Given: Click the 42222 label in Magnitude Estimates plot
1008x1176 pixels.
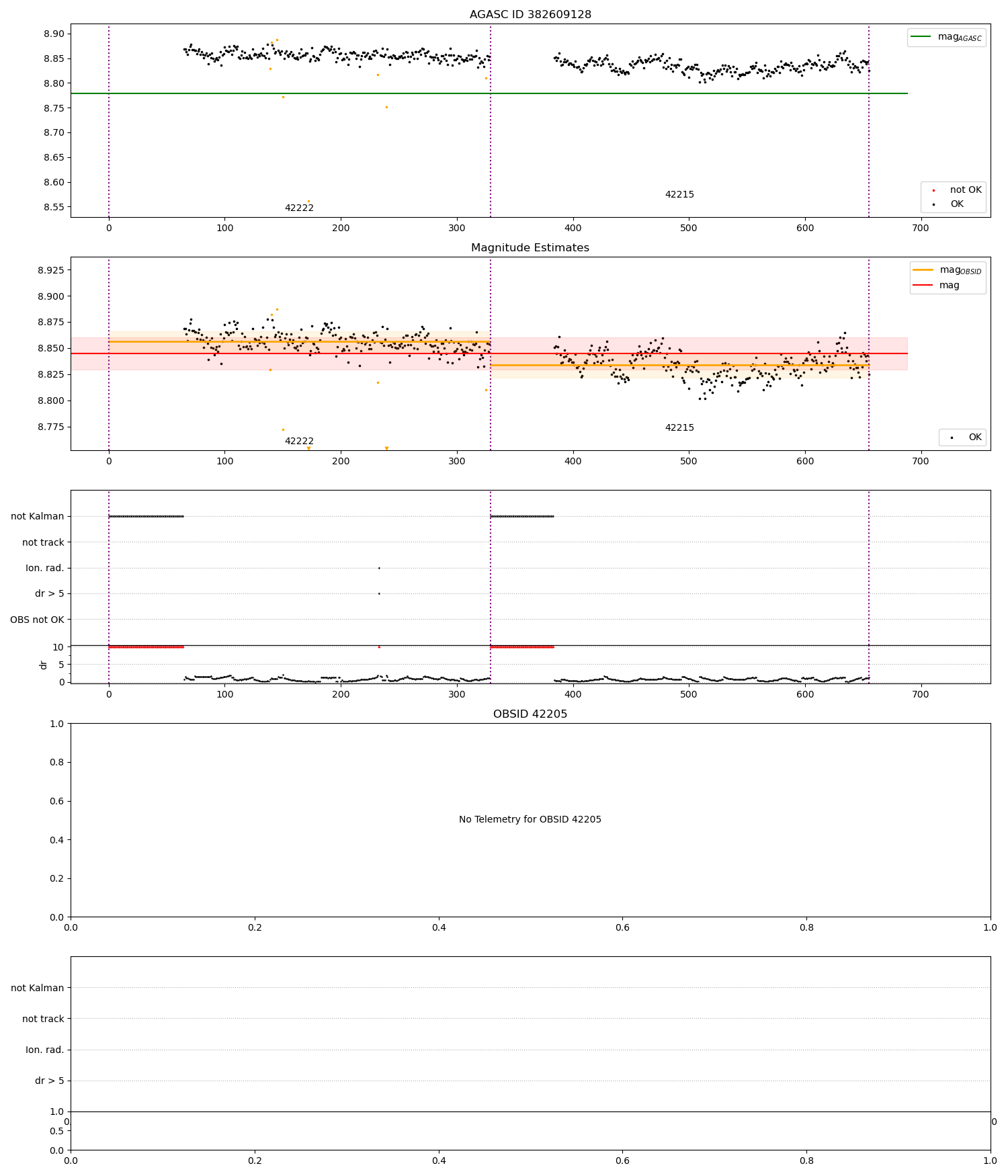Looking at the screenshot, I should point(299,441).
